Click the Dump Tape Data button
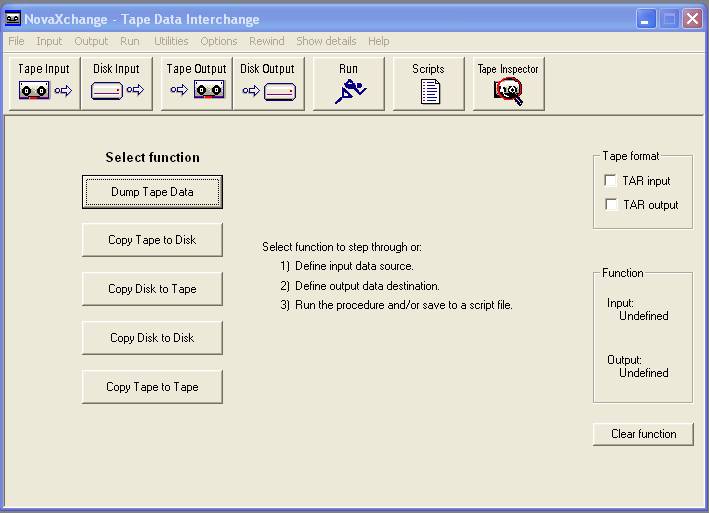 152,192
